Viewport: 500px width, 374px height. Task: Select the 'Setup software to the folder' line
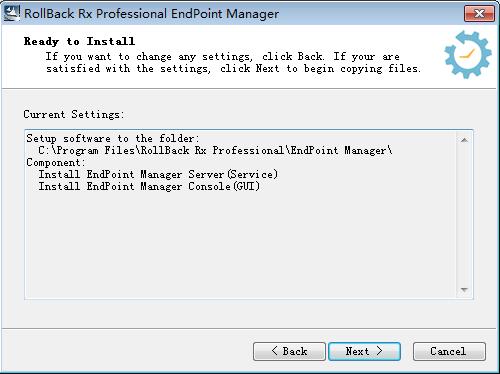coord(113,138)
